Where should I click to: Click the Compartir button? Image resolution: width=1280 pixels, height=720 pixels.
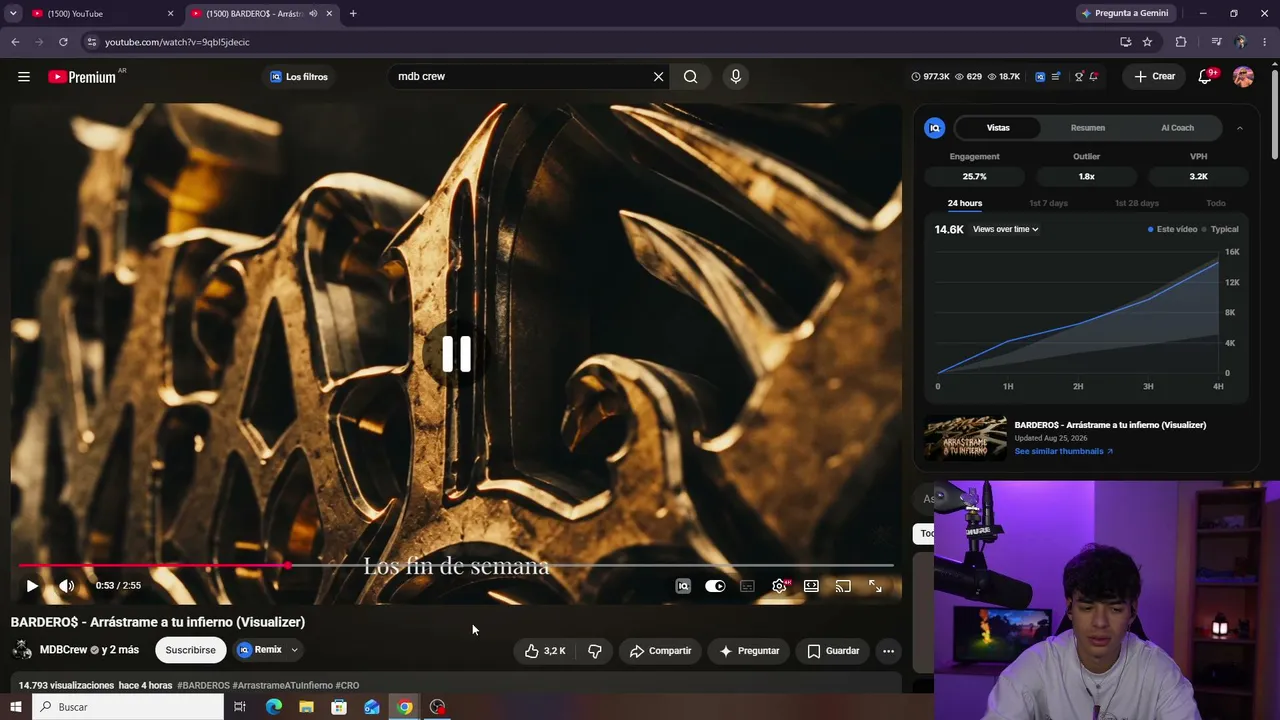(660, 651)
